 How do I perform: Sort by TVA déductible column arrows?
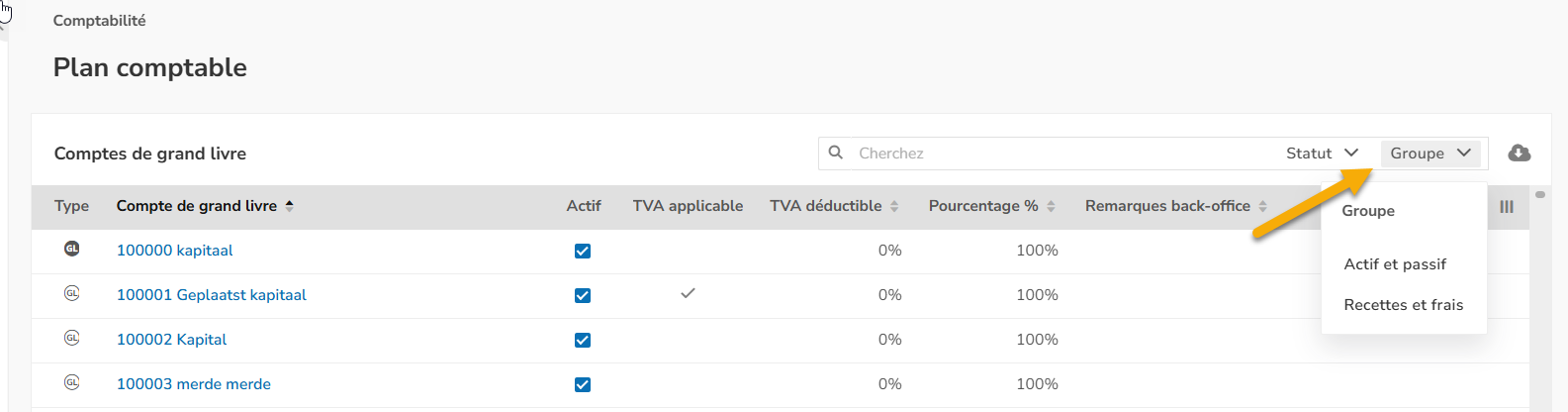pyautogui.click(x=894, y=206)
